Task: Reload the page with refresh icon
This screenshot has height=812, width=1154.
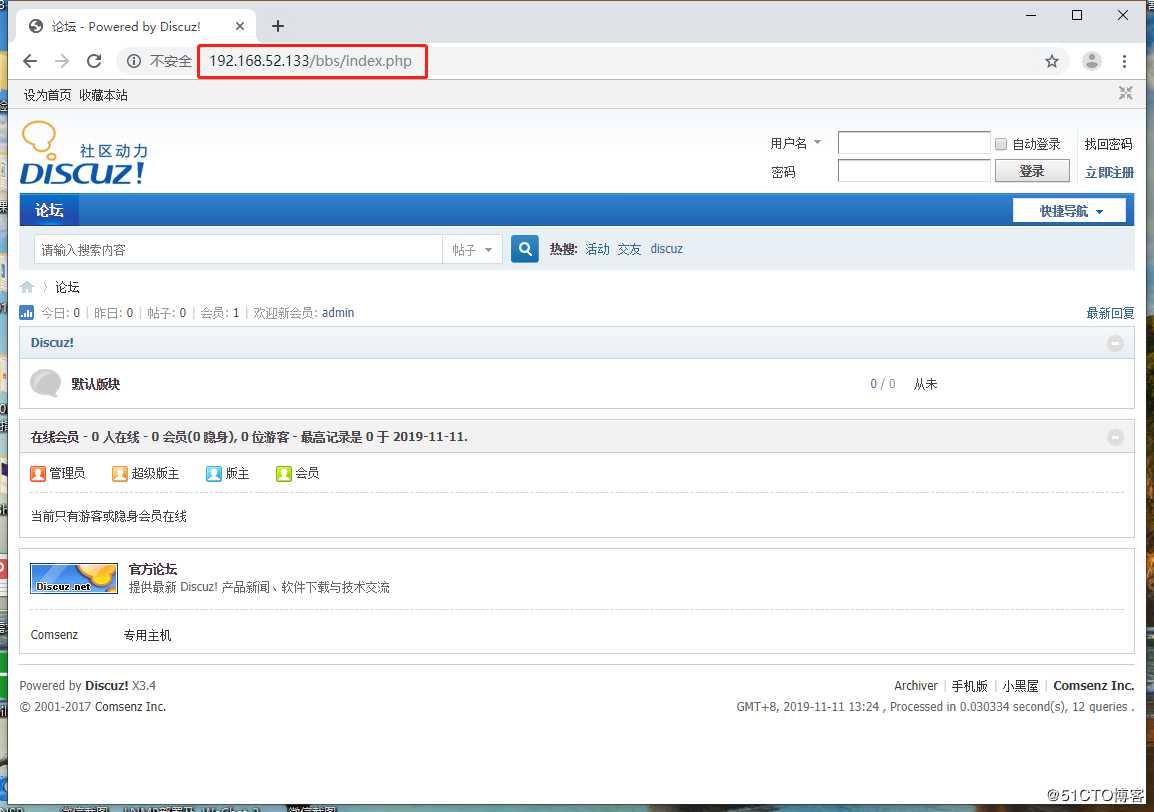Action: (94, 61)
